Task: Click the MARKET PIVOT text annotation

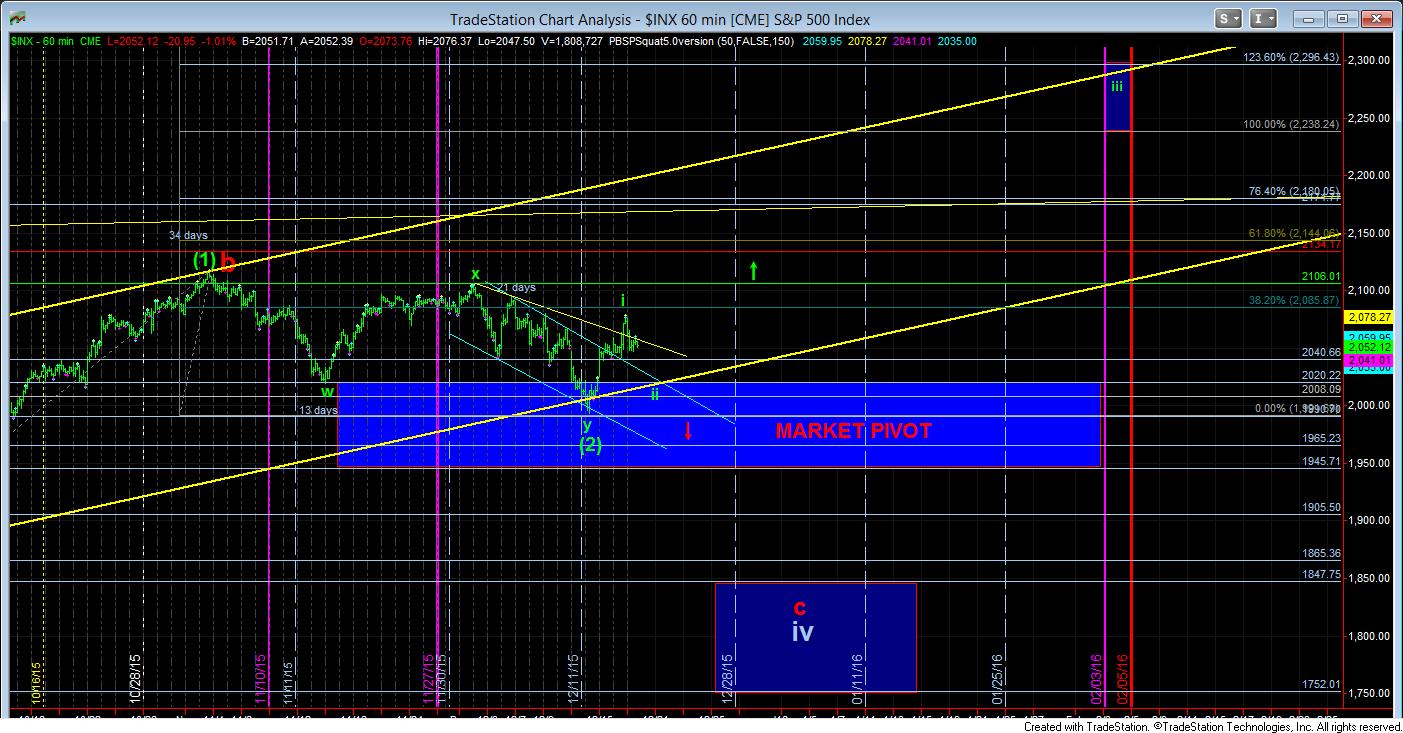Action: click(854, 432)
